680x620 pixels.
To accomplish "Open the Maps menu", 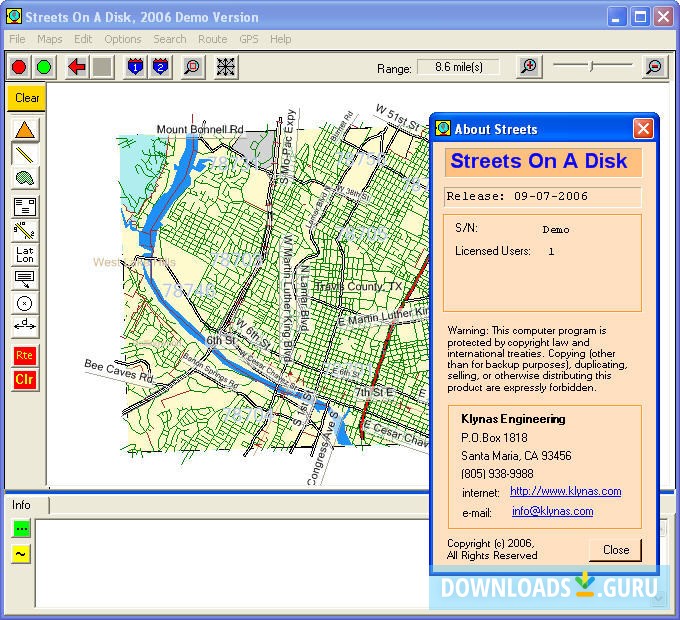I will click(x=49, y=39).
